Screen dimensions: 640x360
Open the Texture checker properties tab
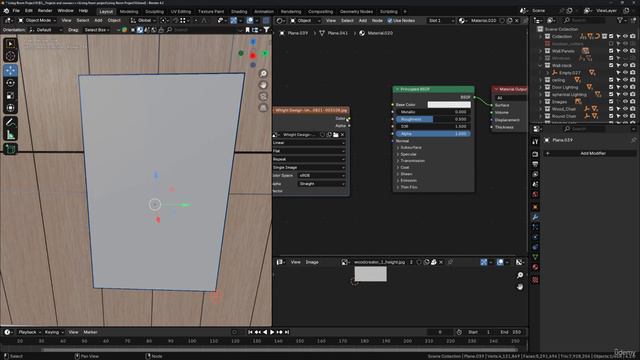click(535, 280)
